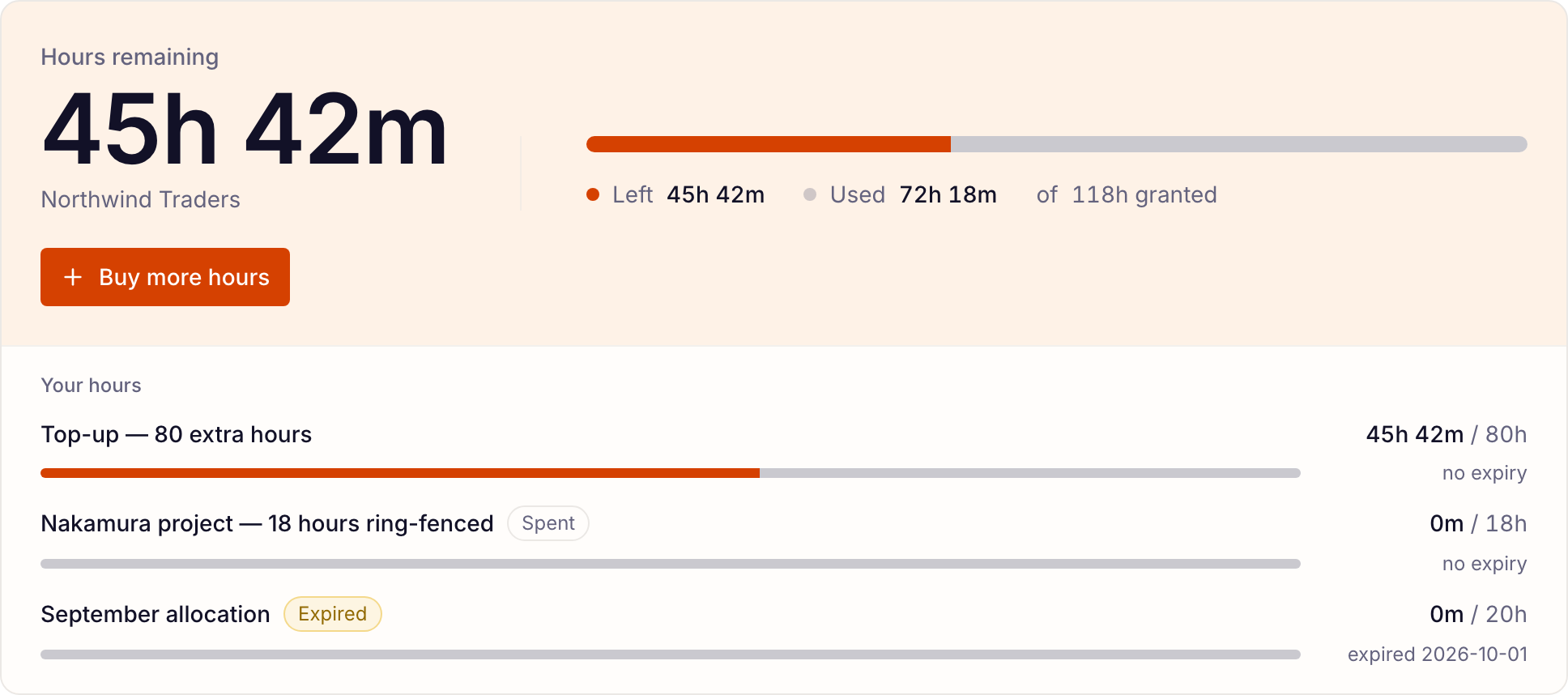Click the large 45h 42m heading
This screenshot has height=695, width=1568.
(245, 130)
